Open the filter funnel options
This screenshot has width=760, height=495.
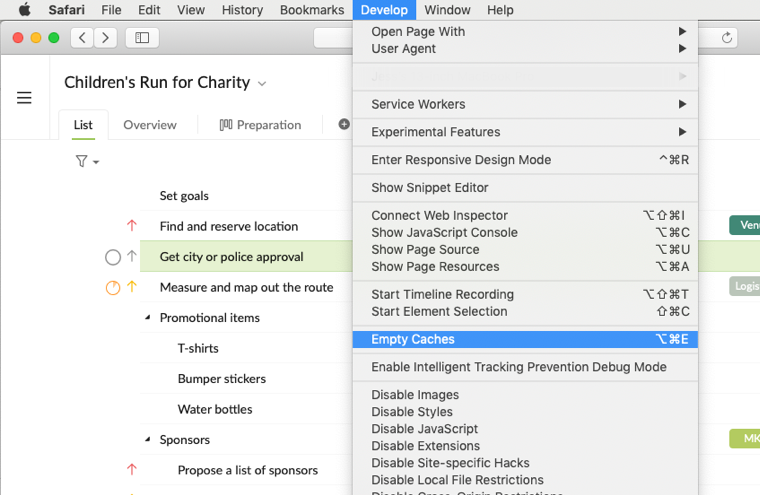(x=87, y=161)
